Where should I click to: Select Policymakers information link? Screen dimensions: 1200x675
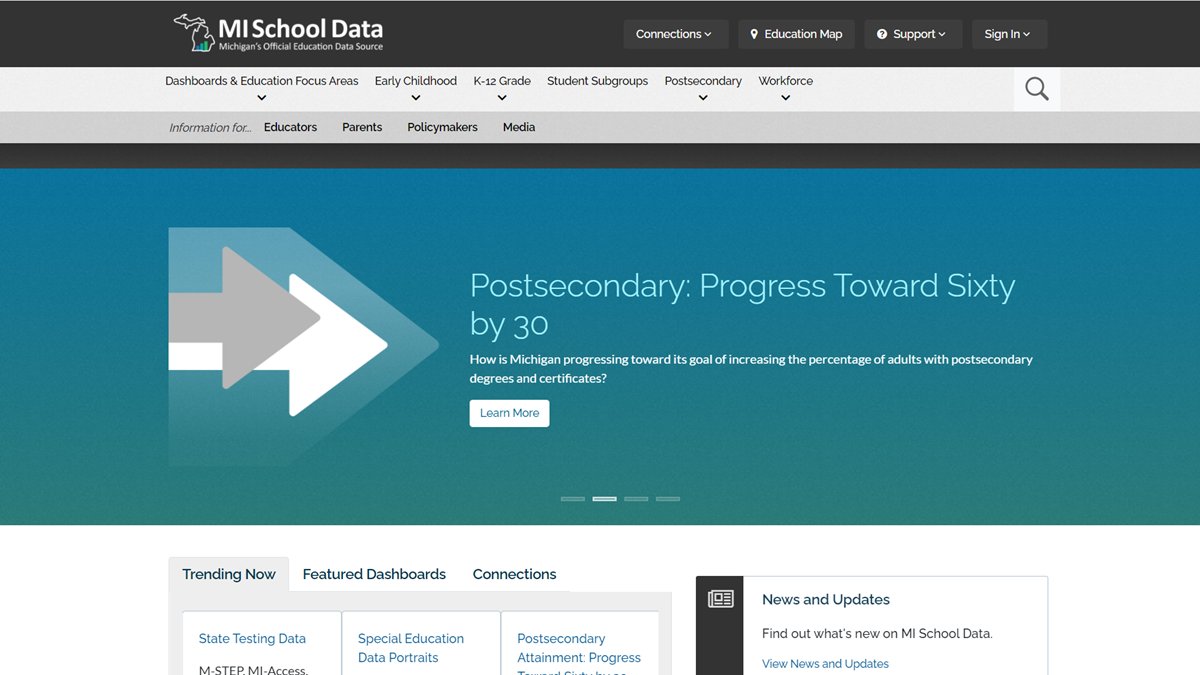[x=442, y=127]
